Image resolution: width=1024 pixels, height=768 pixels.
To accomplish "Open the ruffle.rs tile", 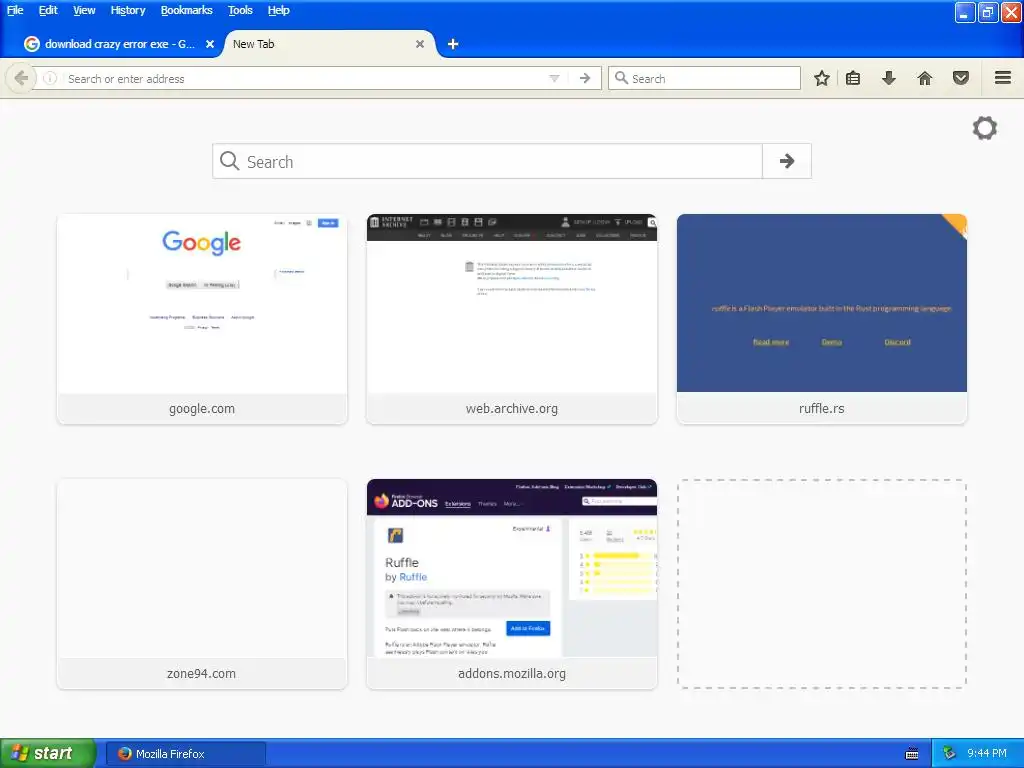I will click(822, 319).
